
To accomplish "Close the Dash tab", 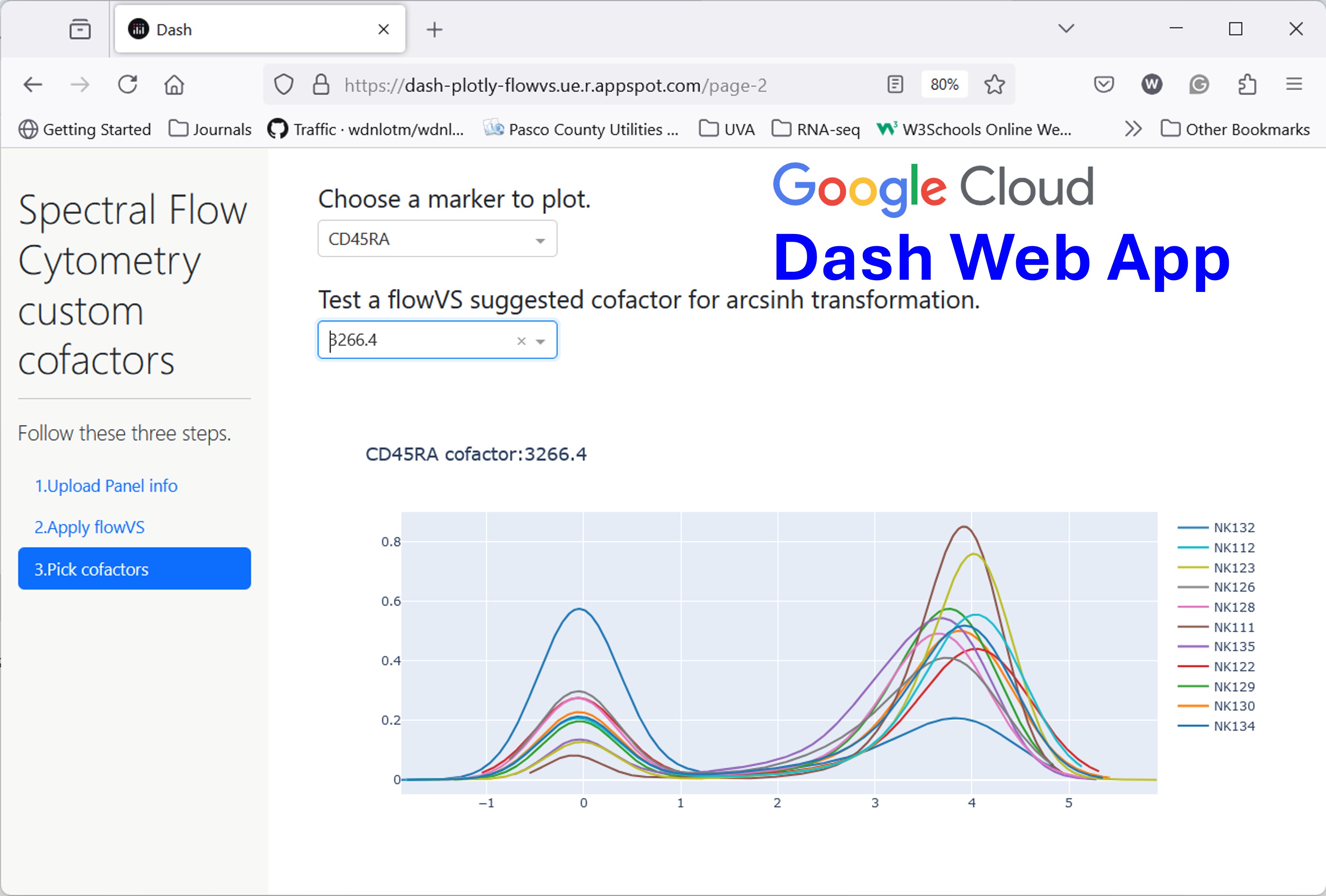I will click(x=384, y=29).
